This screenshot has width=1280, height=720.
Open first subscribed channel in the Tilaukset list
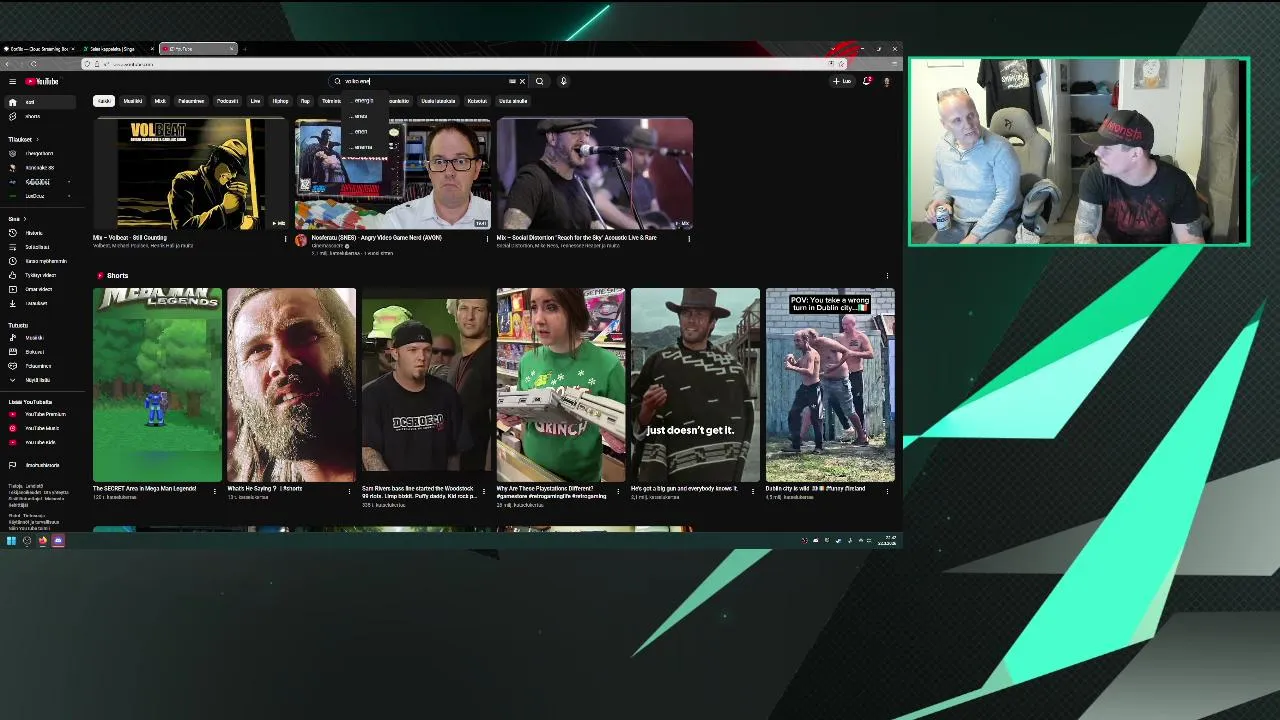(40, 153)
